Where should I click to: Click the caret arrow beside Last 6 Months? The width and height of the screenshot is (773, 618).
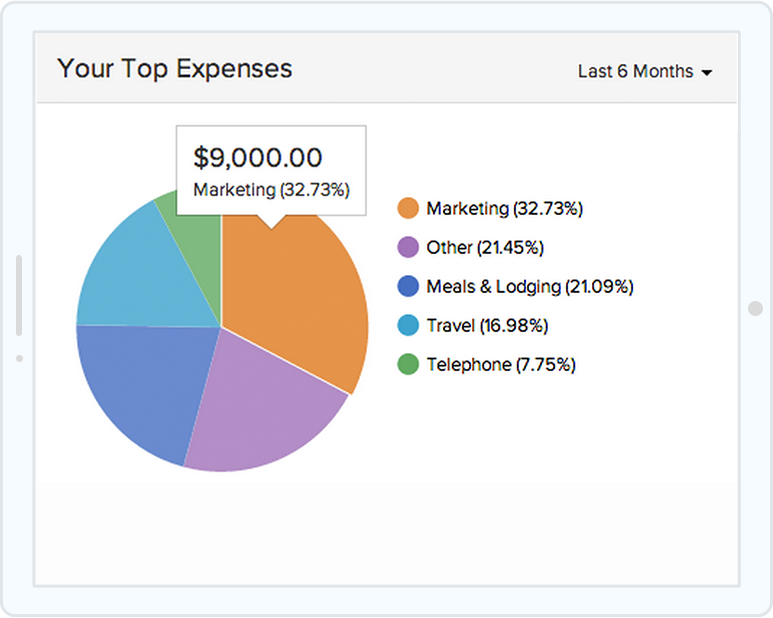pyautogui.click(x=707, y=73)
